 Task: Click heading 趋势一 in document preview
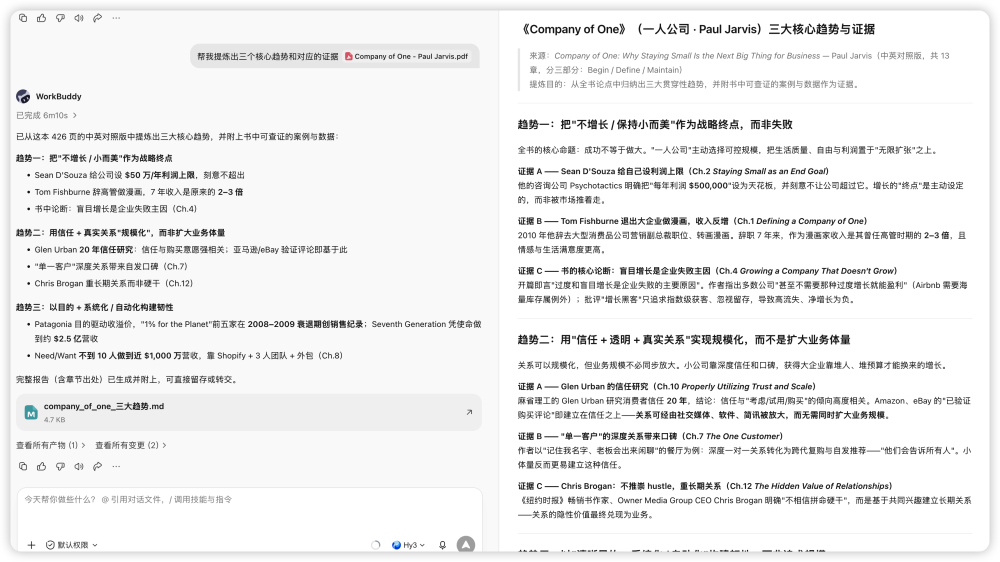coord(654,124)
